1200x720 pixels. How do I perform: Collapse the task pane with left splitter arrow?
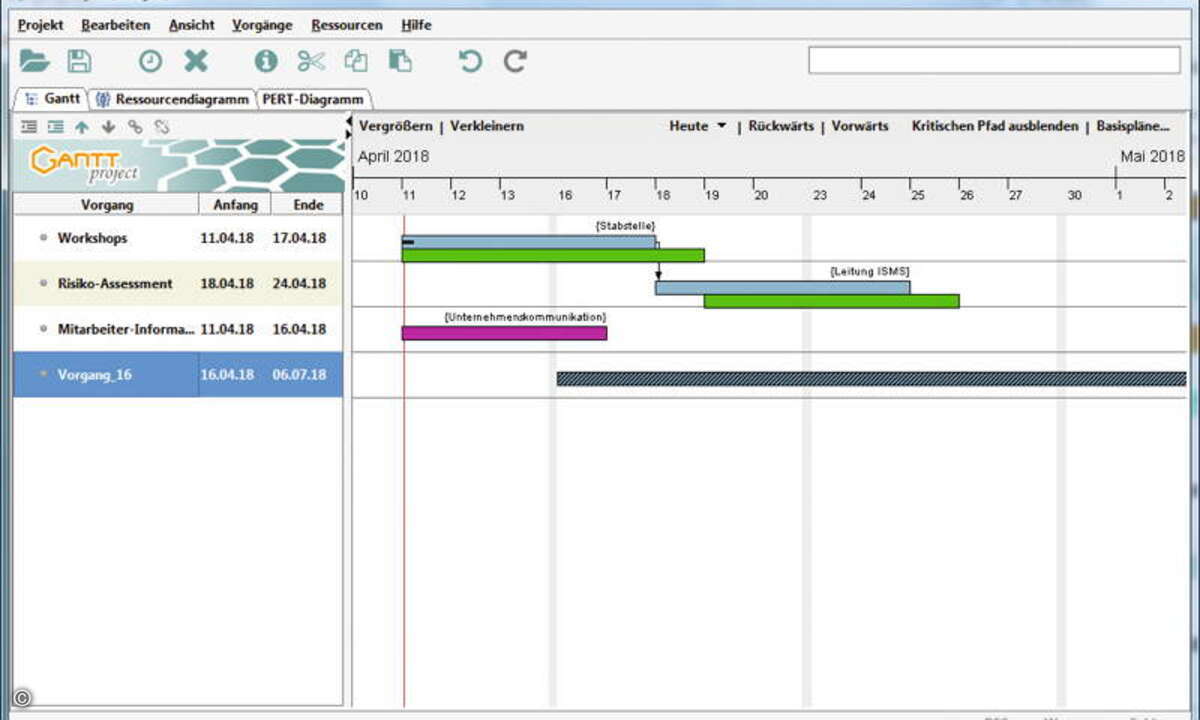tap(349, 121)
